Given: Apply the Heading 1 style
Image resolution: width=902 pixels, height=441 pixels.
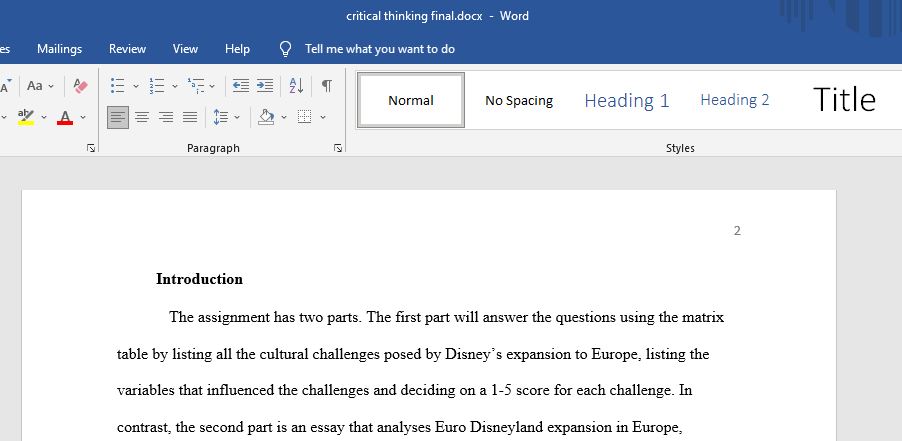Looking at the screenshot, I should [627, 101].
